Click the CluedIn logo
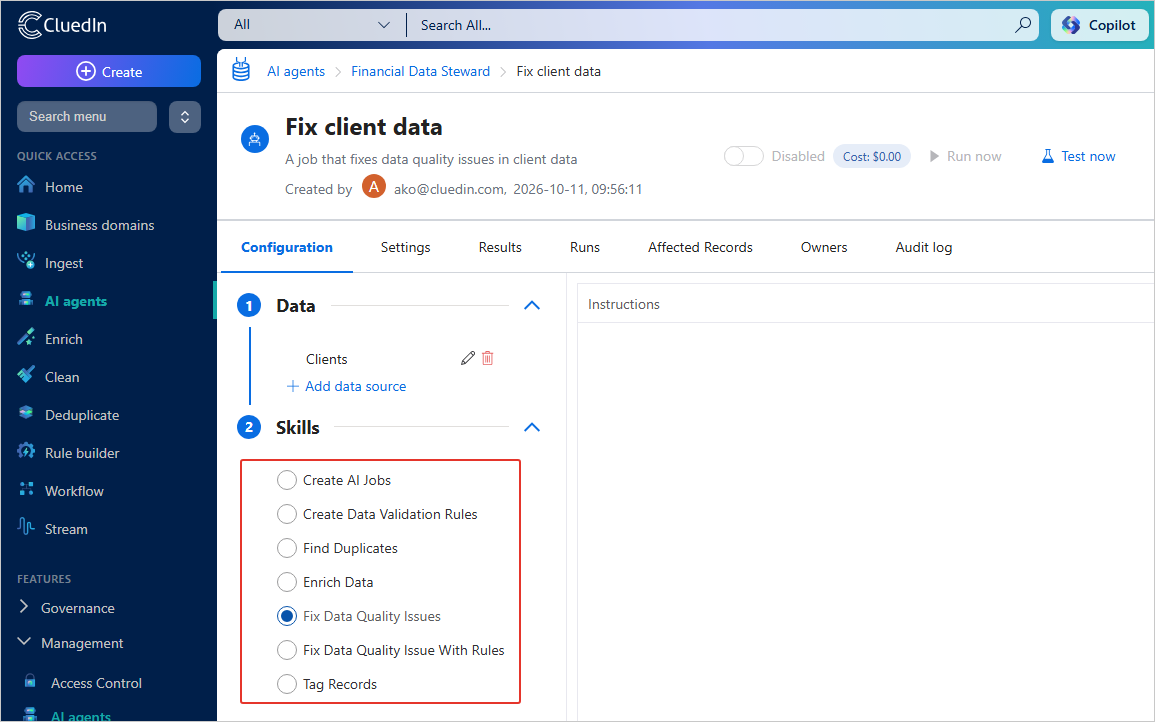The image size is (1155, 722). coord(62,24)
